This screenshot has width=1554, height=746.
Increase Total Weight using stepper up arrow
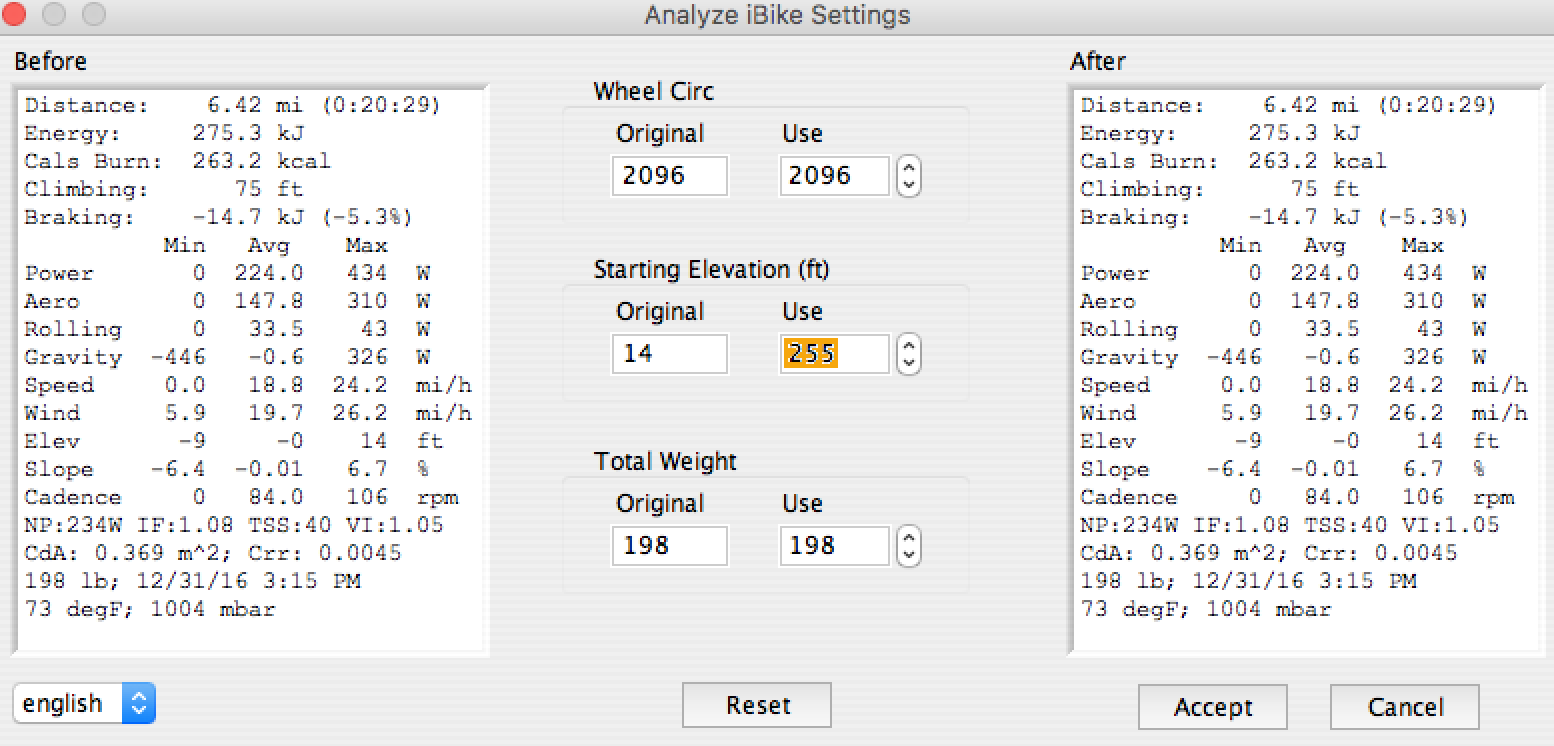tap(908, 538)
